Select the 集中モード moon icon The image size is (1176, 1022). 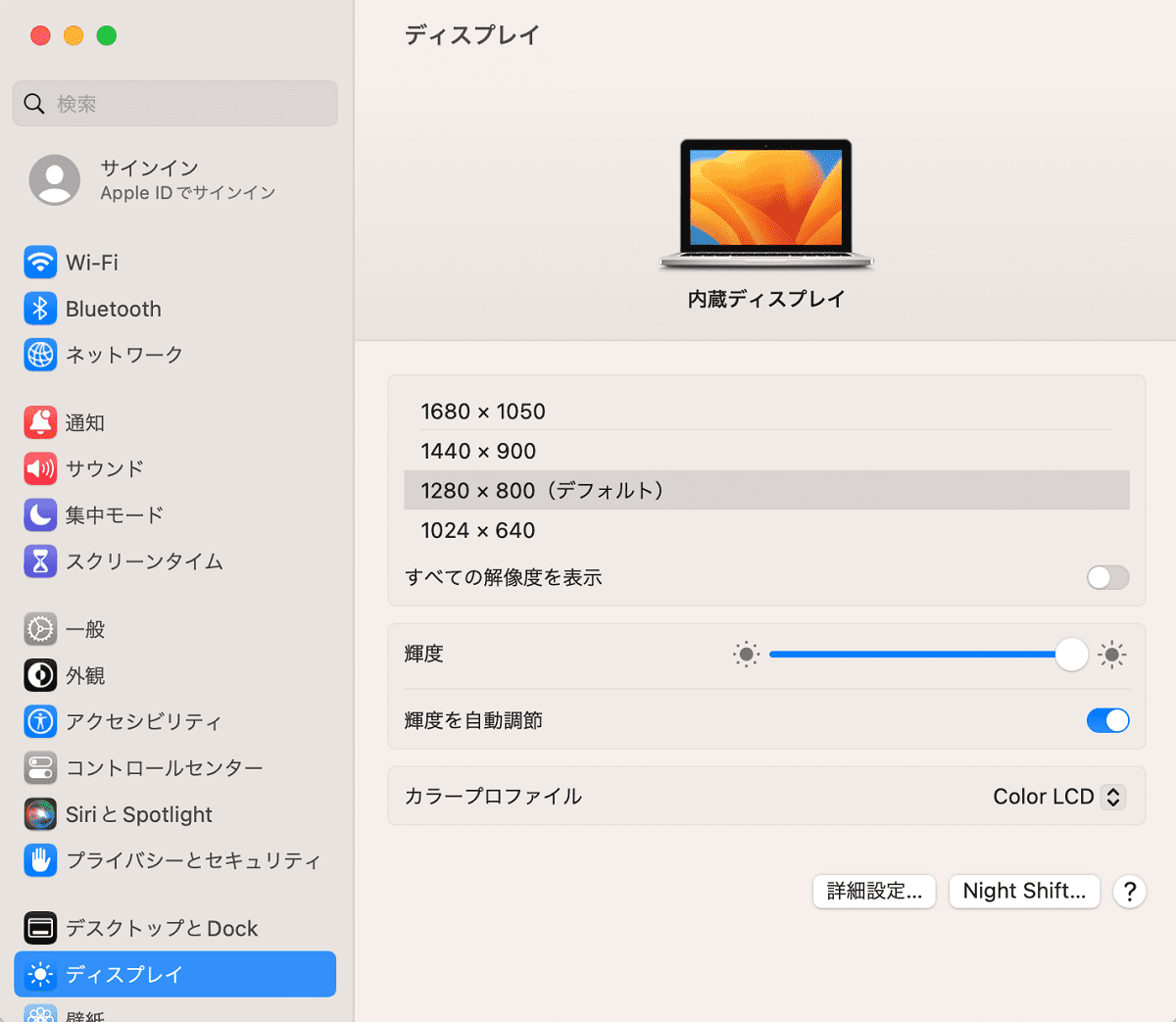(40, 514)
